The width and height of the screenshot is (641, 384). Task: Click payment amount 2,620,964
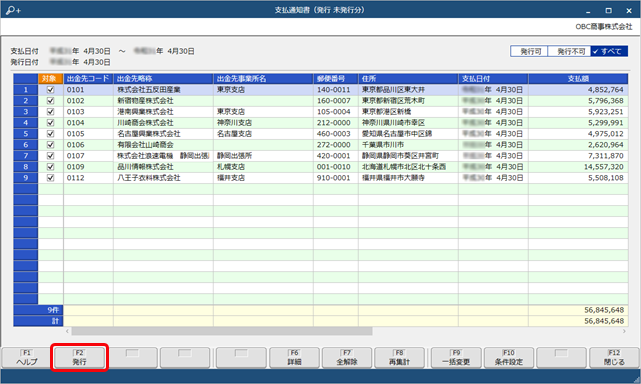(578, 145)
